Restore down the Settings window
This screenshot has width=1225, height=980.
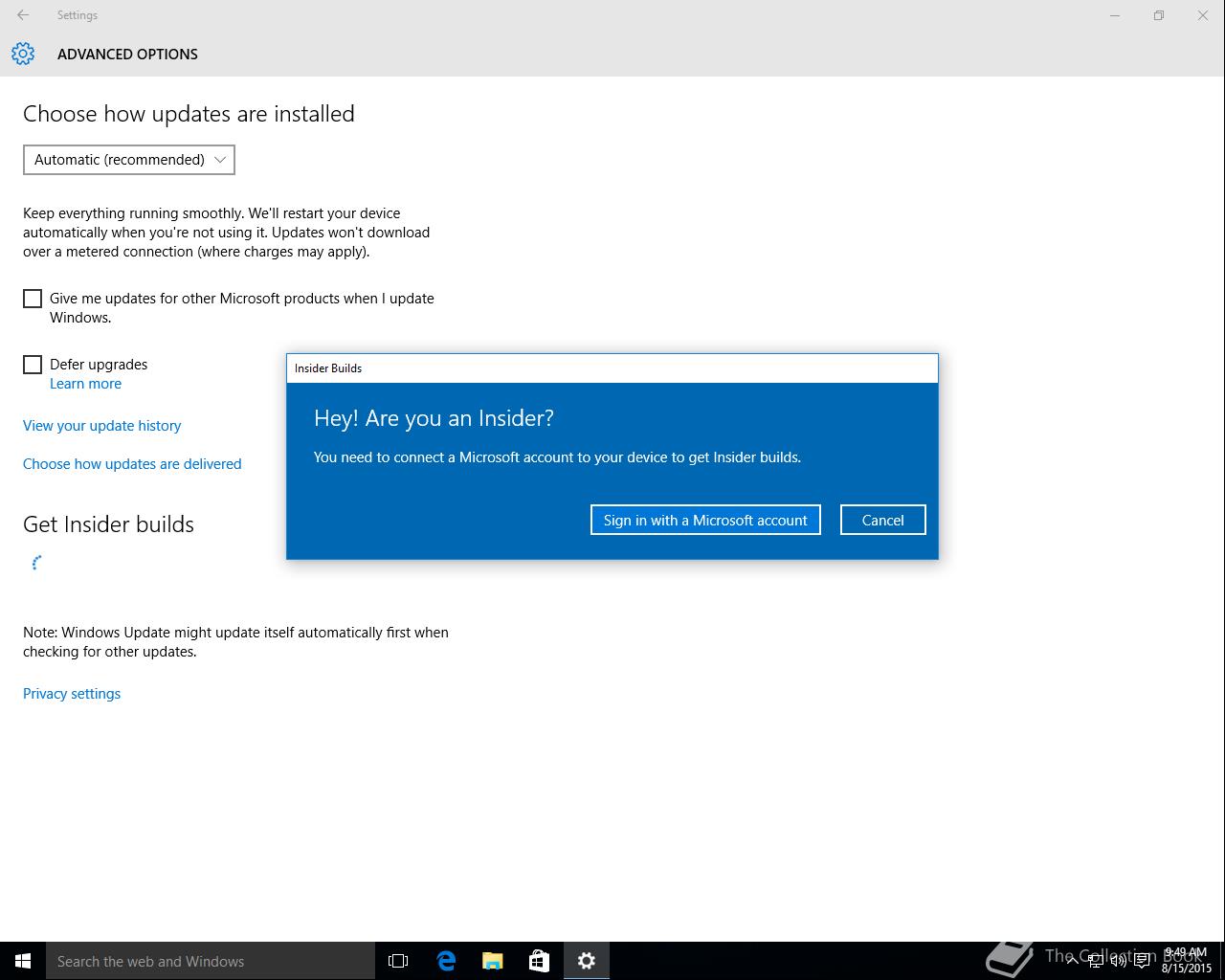(x=1159, y=15)
